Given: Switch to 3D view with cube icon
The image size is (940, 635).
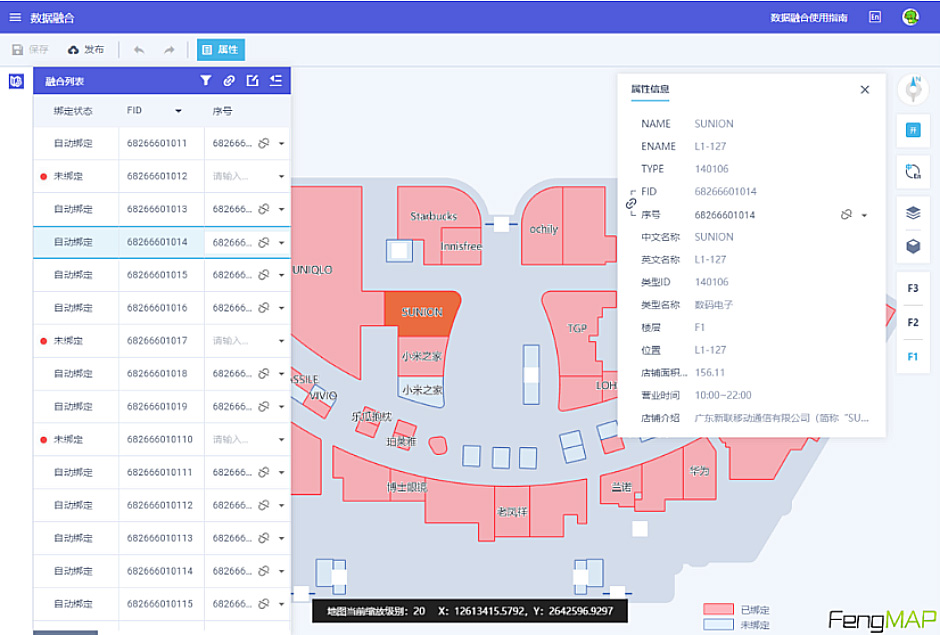Looking at the screenshot, I should coord(912,245).
